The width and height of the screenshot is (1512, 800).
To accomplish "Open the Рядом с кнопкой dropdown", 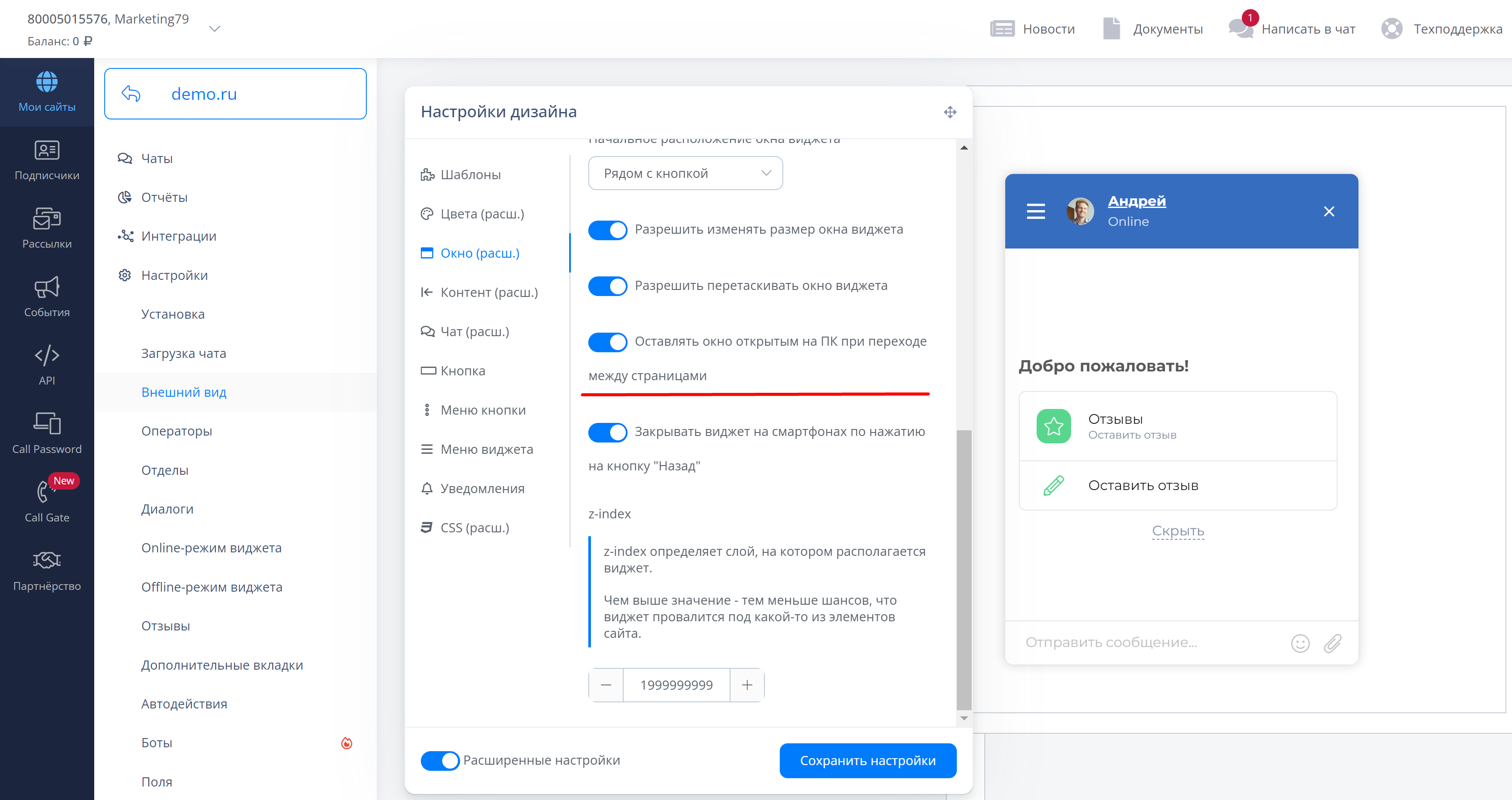I will [x=685, y=173].
